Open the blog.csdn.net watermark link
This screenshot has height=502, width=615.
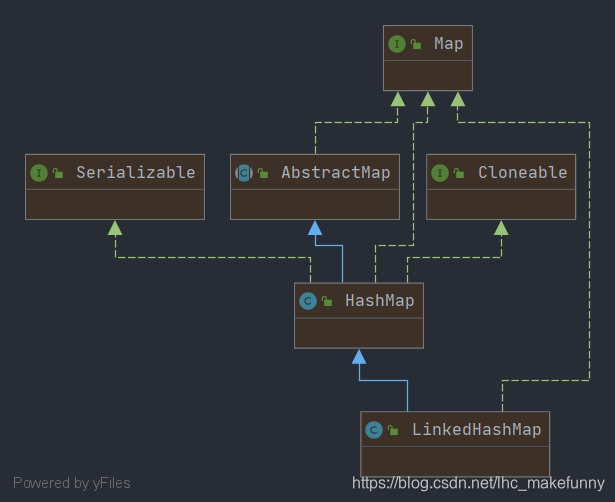point(478,483)
